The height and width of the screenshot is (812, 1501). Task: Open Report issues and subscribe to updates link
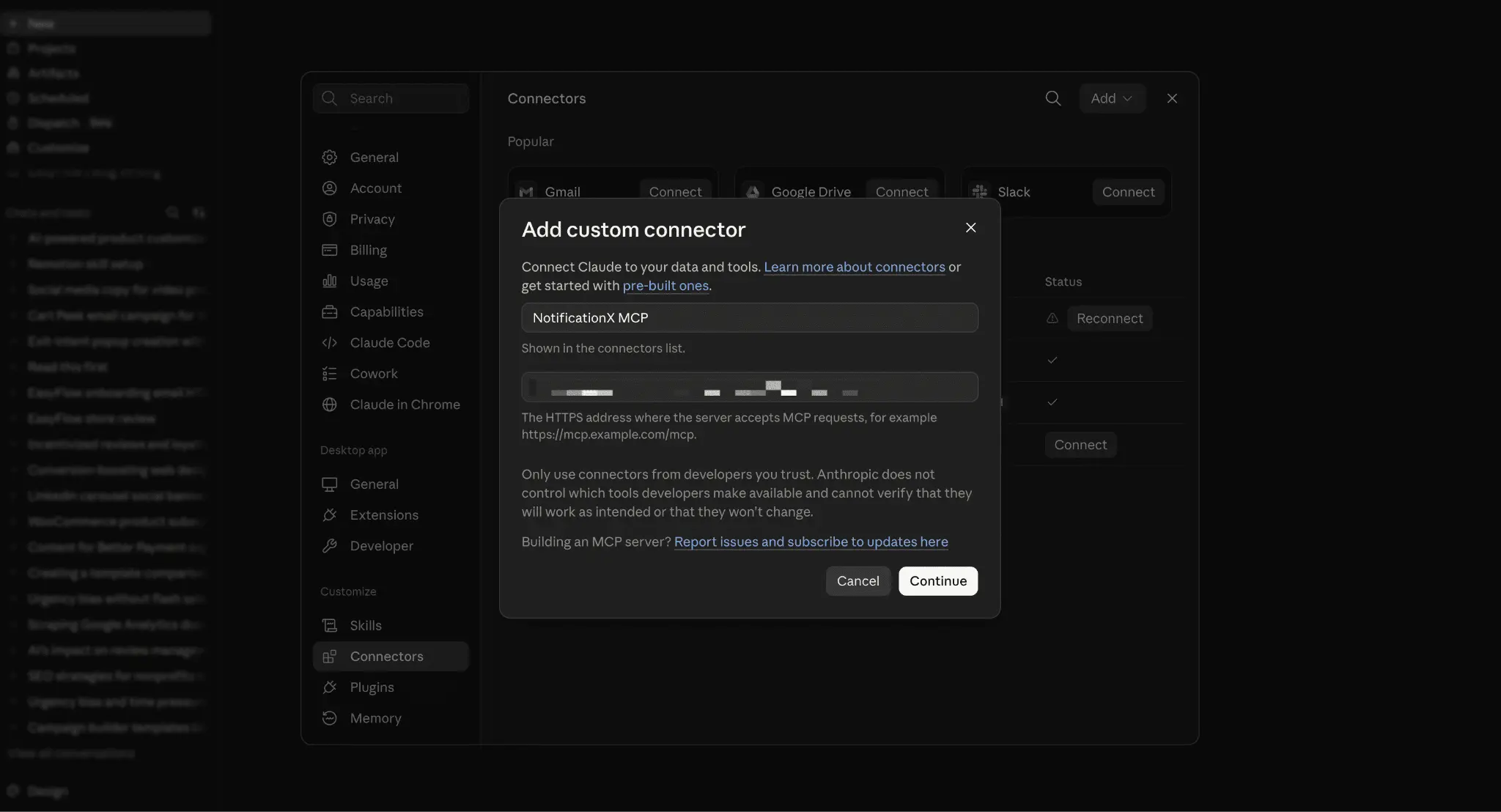click(811, 542)
